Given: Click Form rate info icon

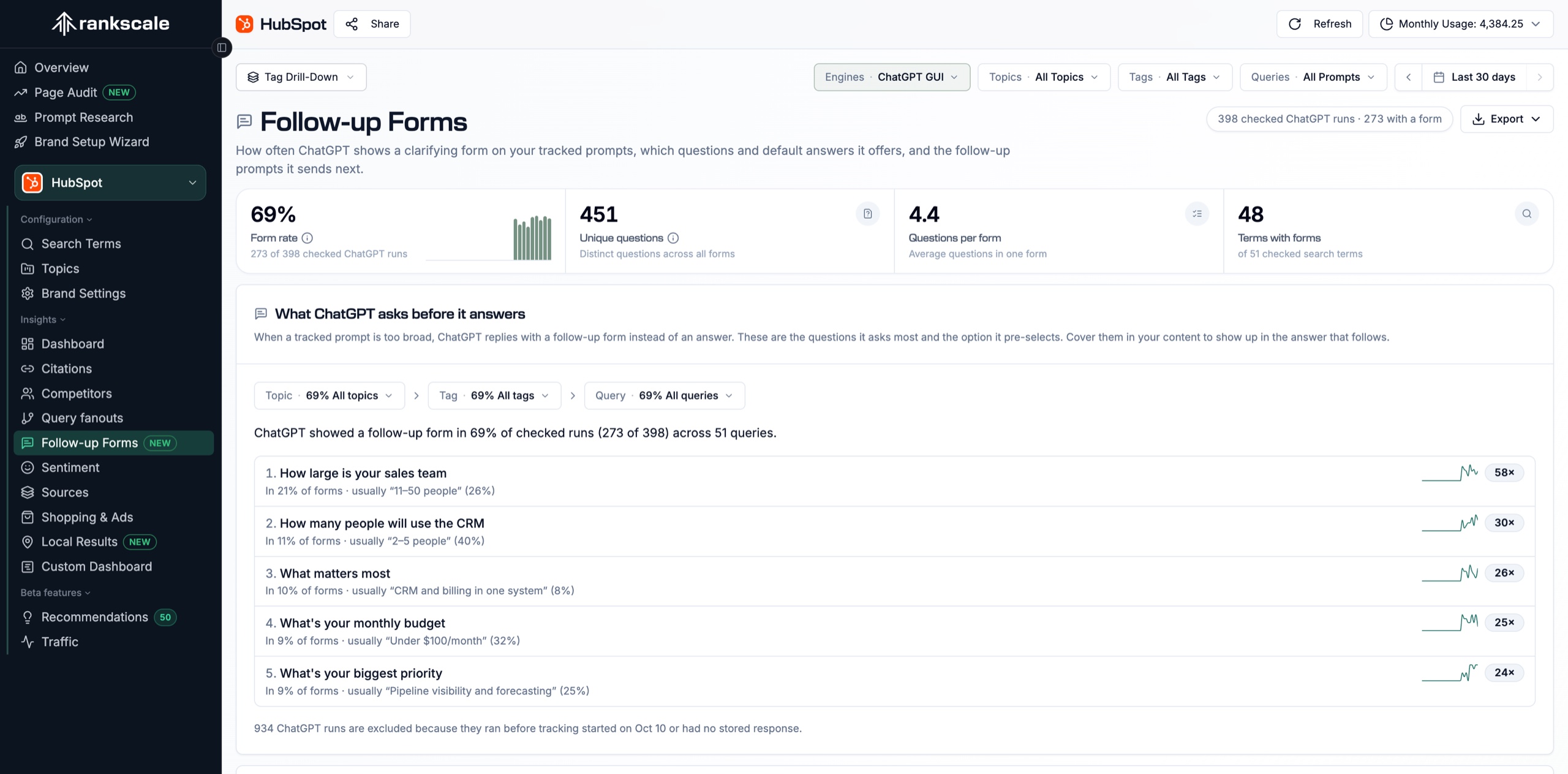Looking at the screenshot, I should click(x=307, y=238).
